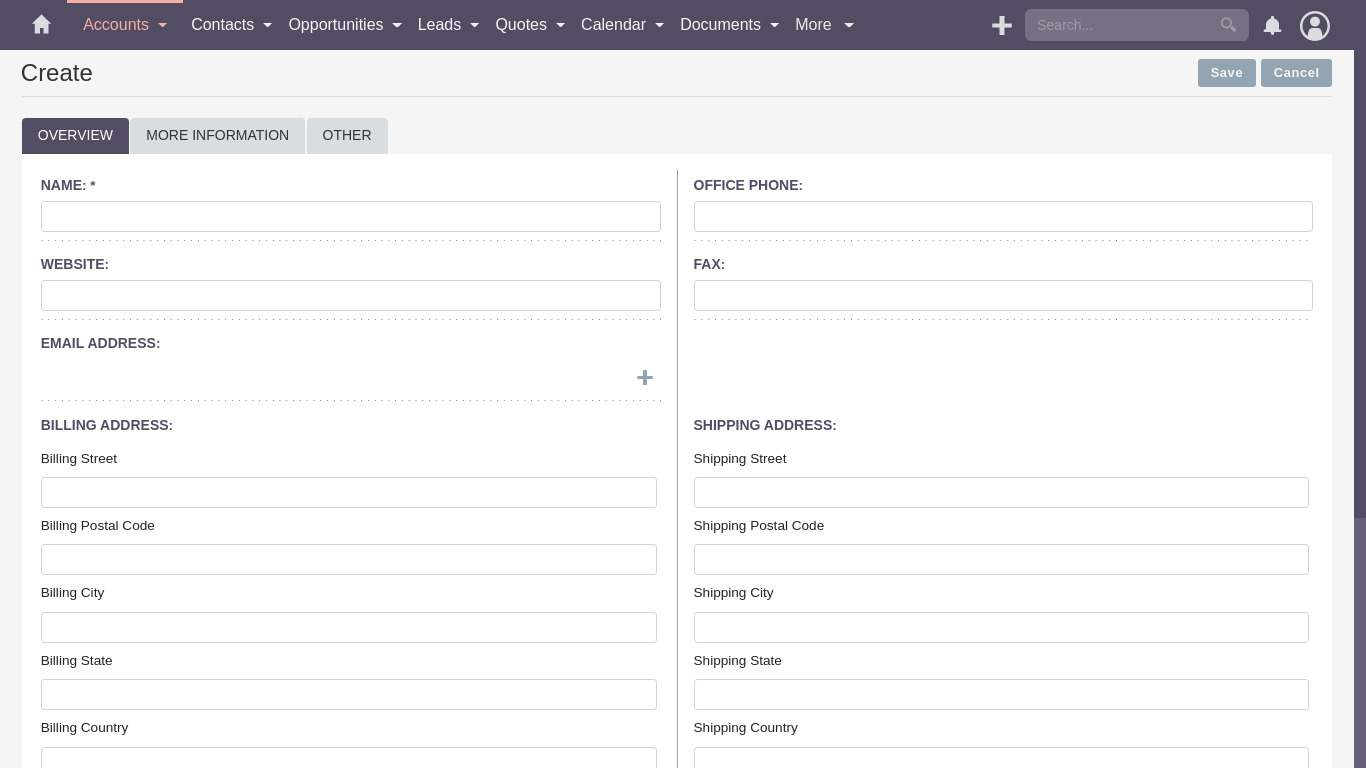Switch to the More Information tab
The image size is (1366, 768).
(217, 135)
